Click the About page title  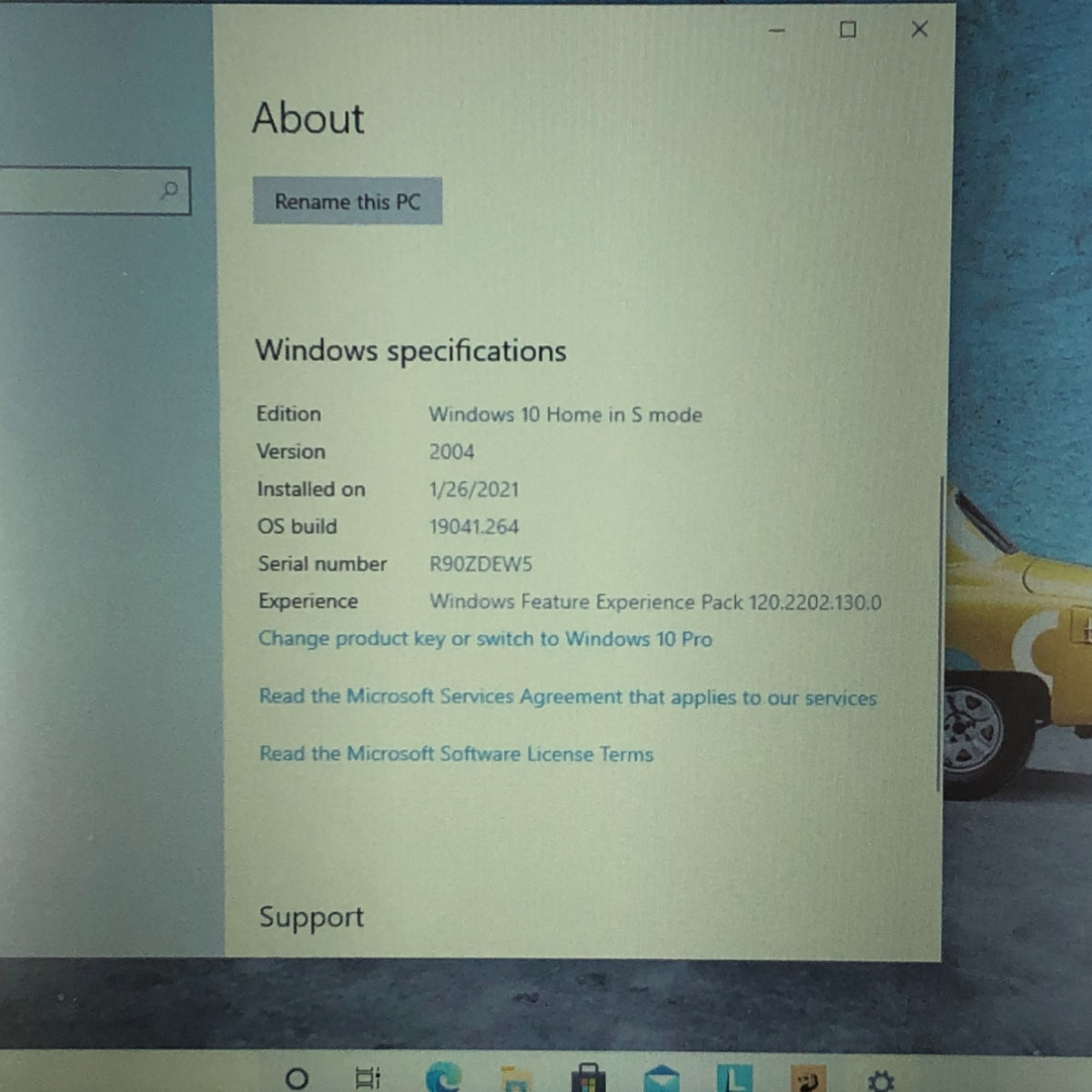(x=308, y=118)
